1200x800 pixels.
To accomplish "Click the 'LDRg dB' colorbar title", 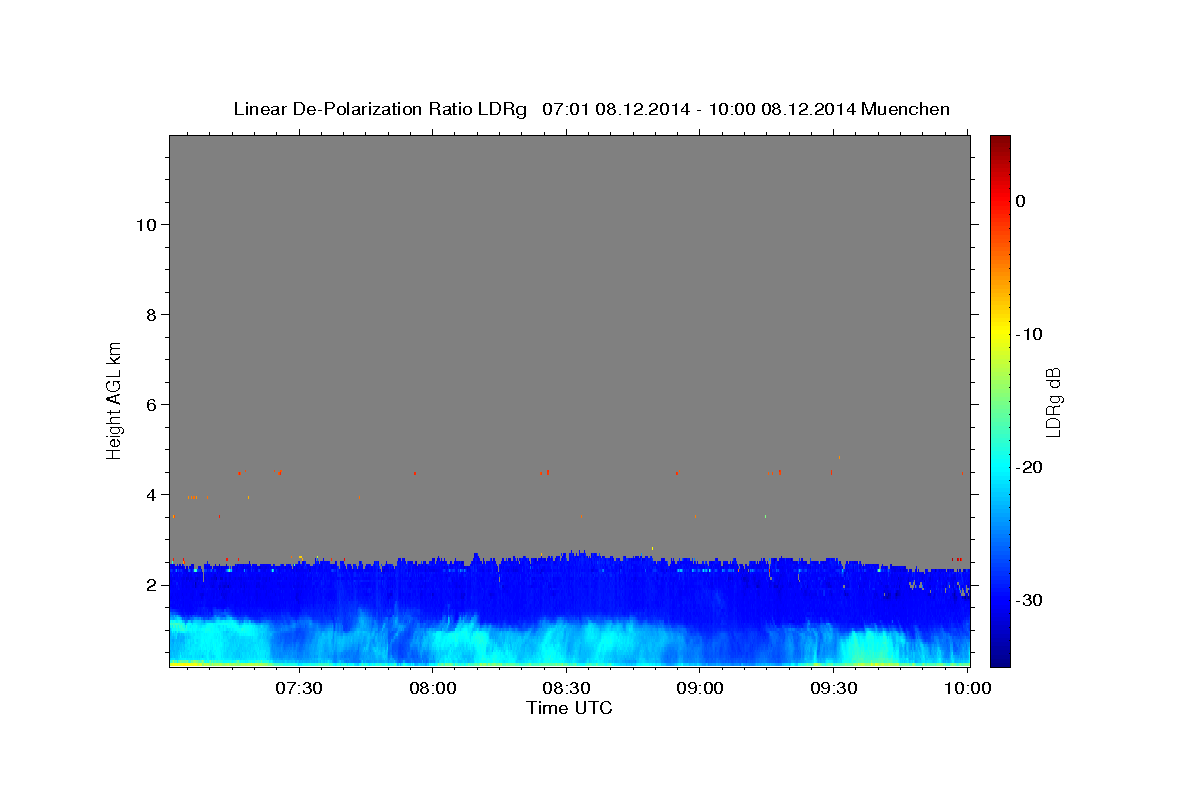I will [x=1054, y=401].
